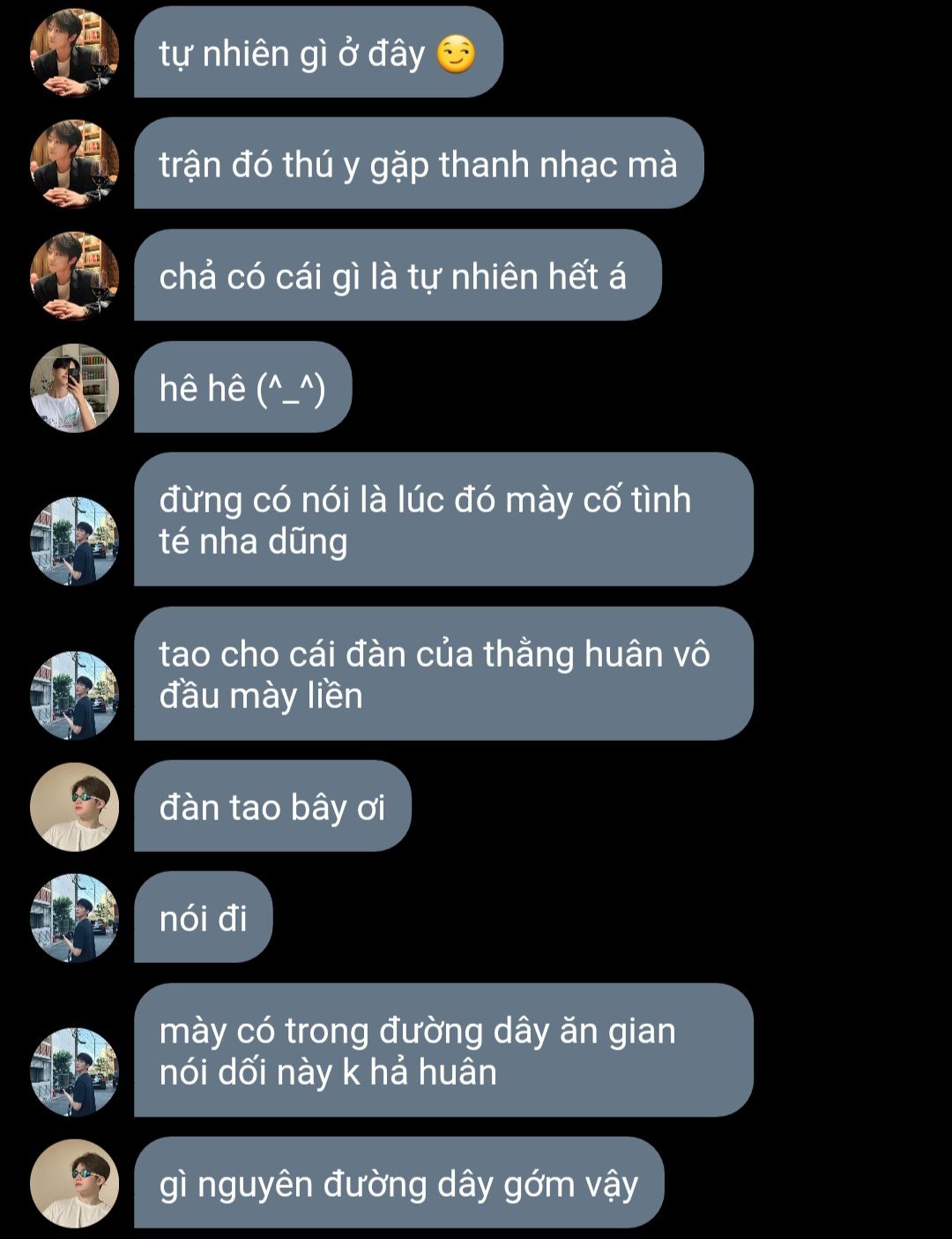Tap avatar beside "chả có cái gì" message
952x1239 pixels.
coord(75,276)
